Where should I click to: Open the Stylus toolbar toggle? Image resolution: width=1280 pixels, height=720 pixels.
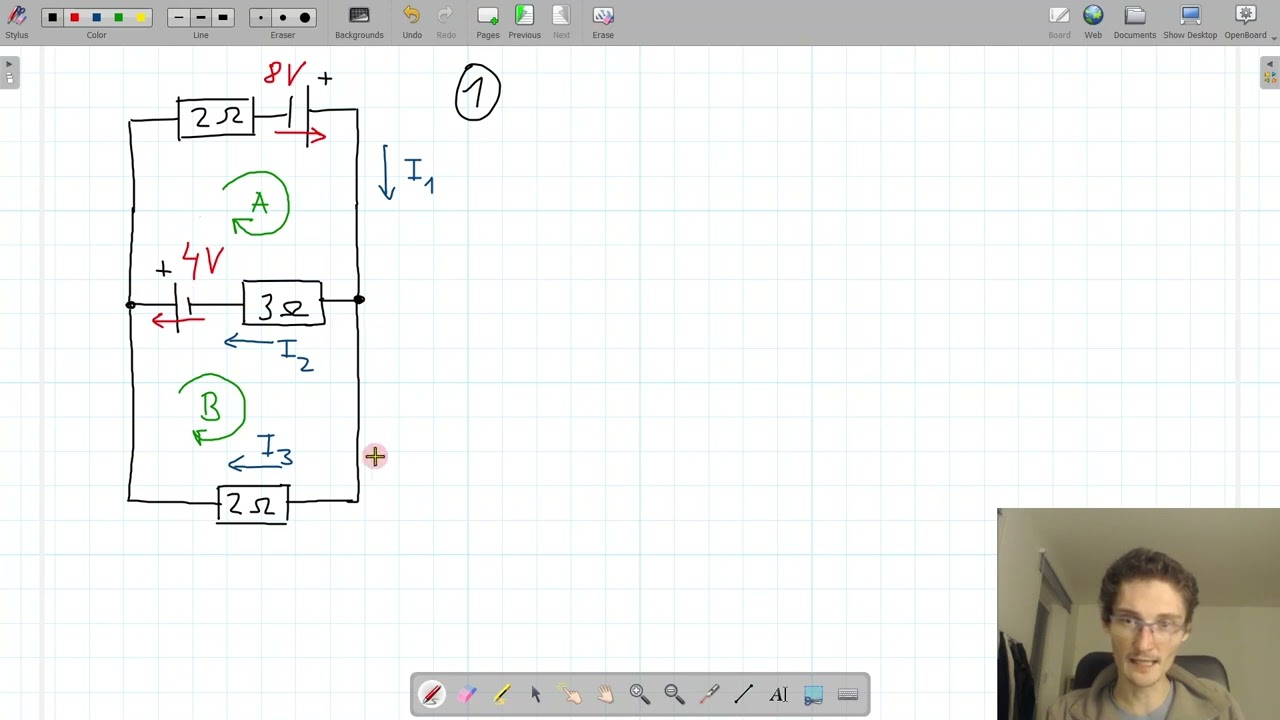[17, 22]
